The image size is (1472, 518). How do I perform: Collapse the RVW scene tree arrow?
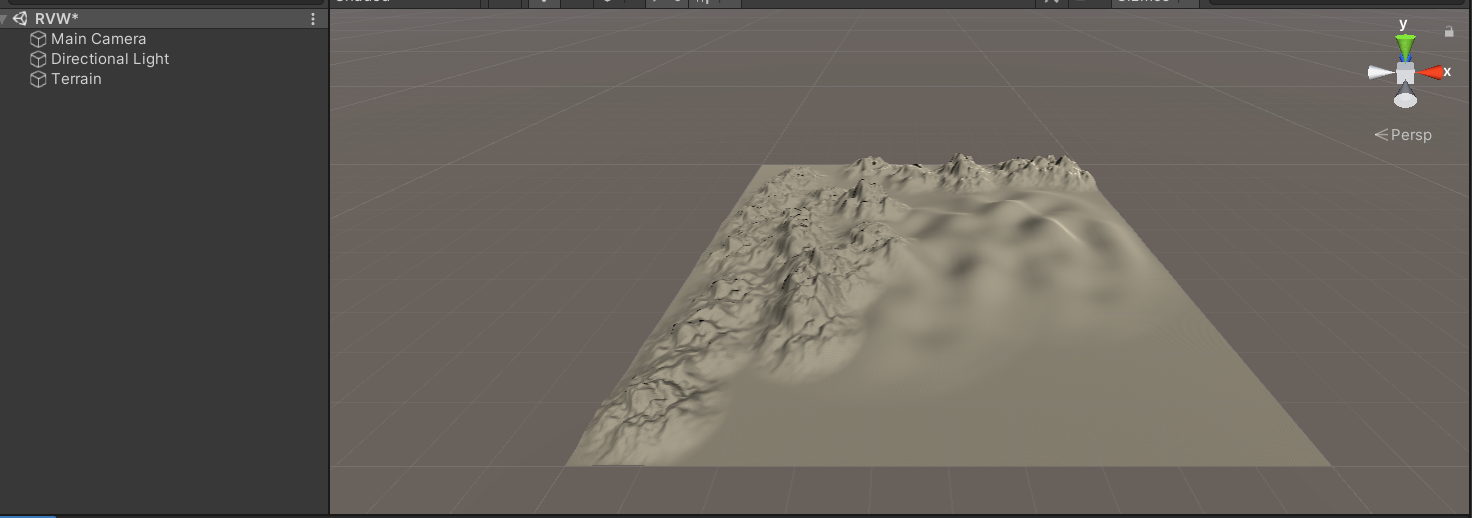coord(4,19)
